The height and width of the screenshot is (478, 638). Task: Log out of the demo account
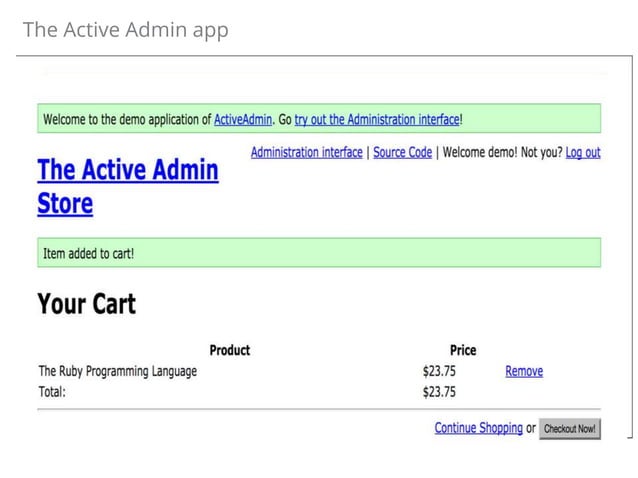coord(583,153)
